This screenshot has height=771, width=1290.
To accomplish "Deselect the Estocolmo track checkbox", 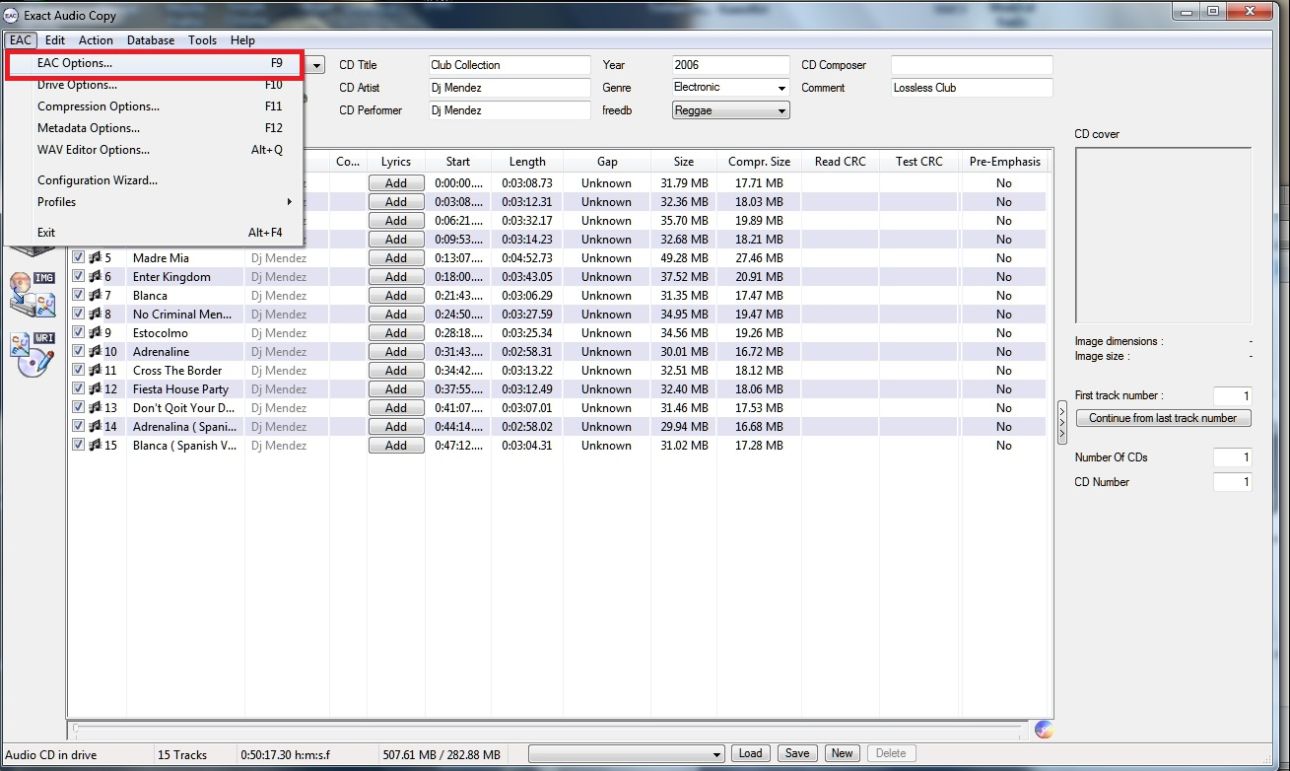I will click(79, 333).
